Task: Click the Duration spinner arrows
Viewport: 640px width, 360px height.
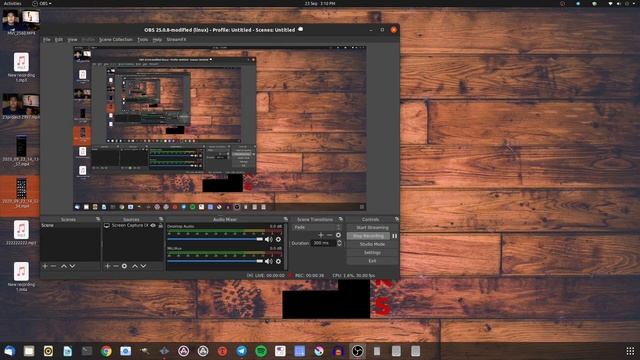Action: click(x=339, y=243)
